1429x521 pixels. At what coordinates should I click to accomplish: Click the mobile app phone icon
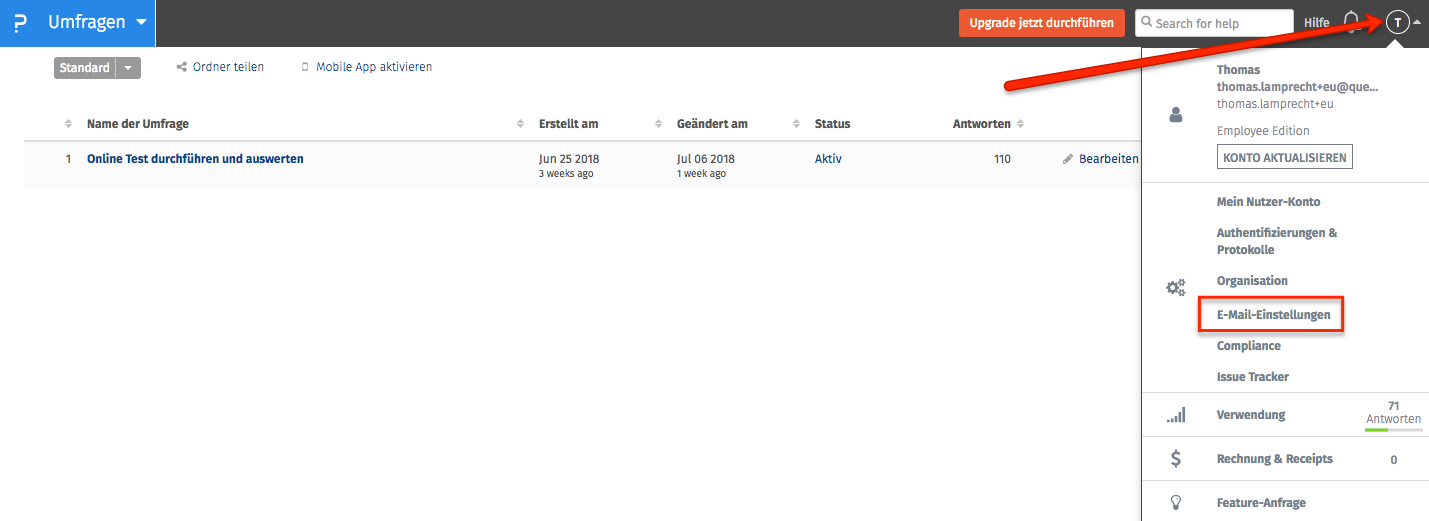305,67
